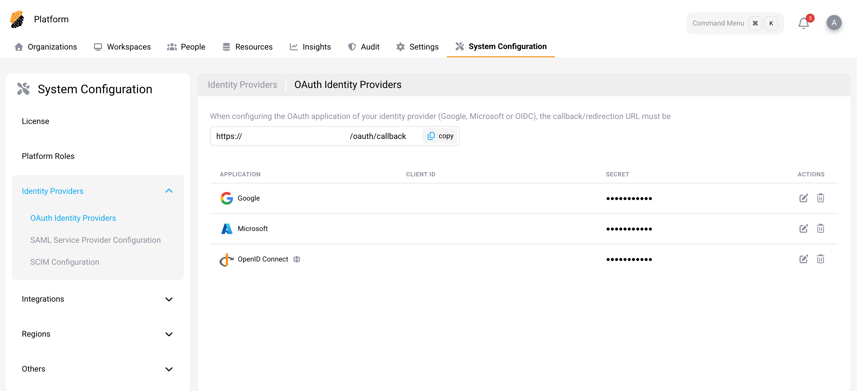857x391 pixels.
Task: Click the Organizations home icon
Action: 19,47
